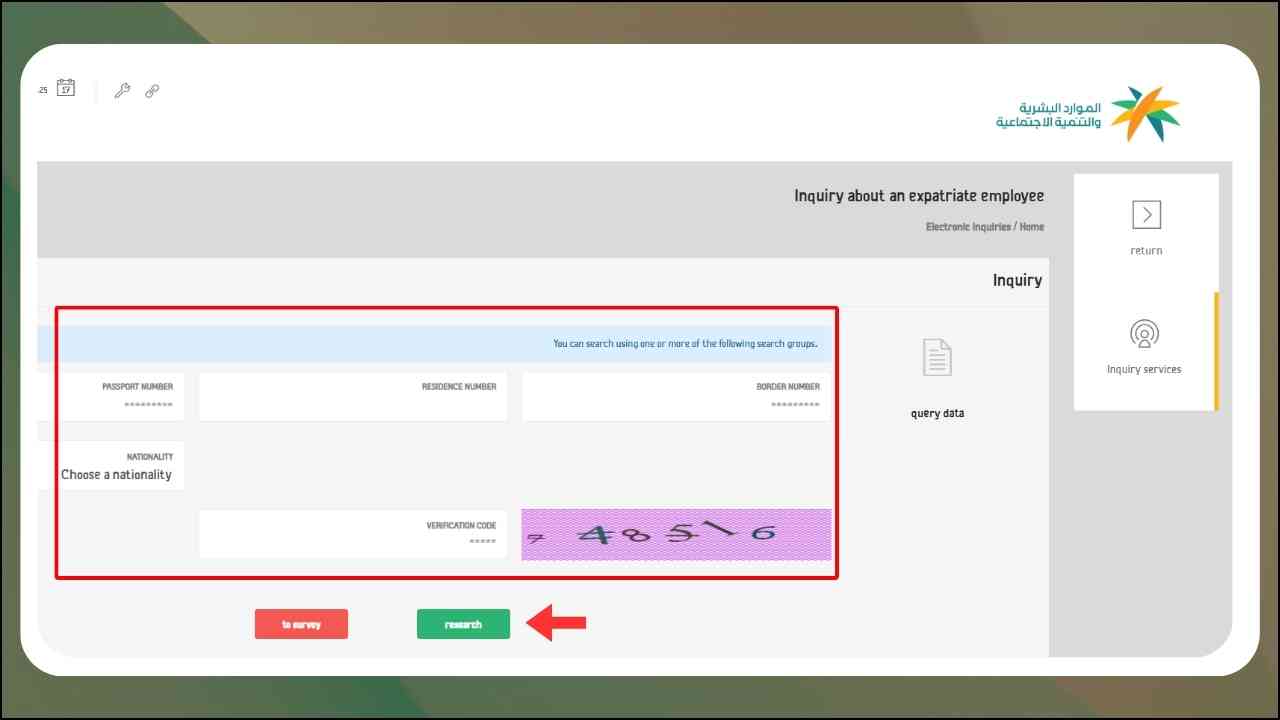The width and height of the screenshot is (1280, 720).
Task: Click the Verification Code input field
Action: click(x=352, y=534)
